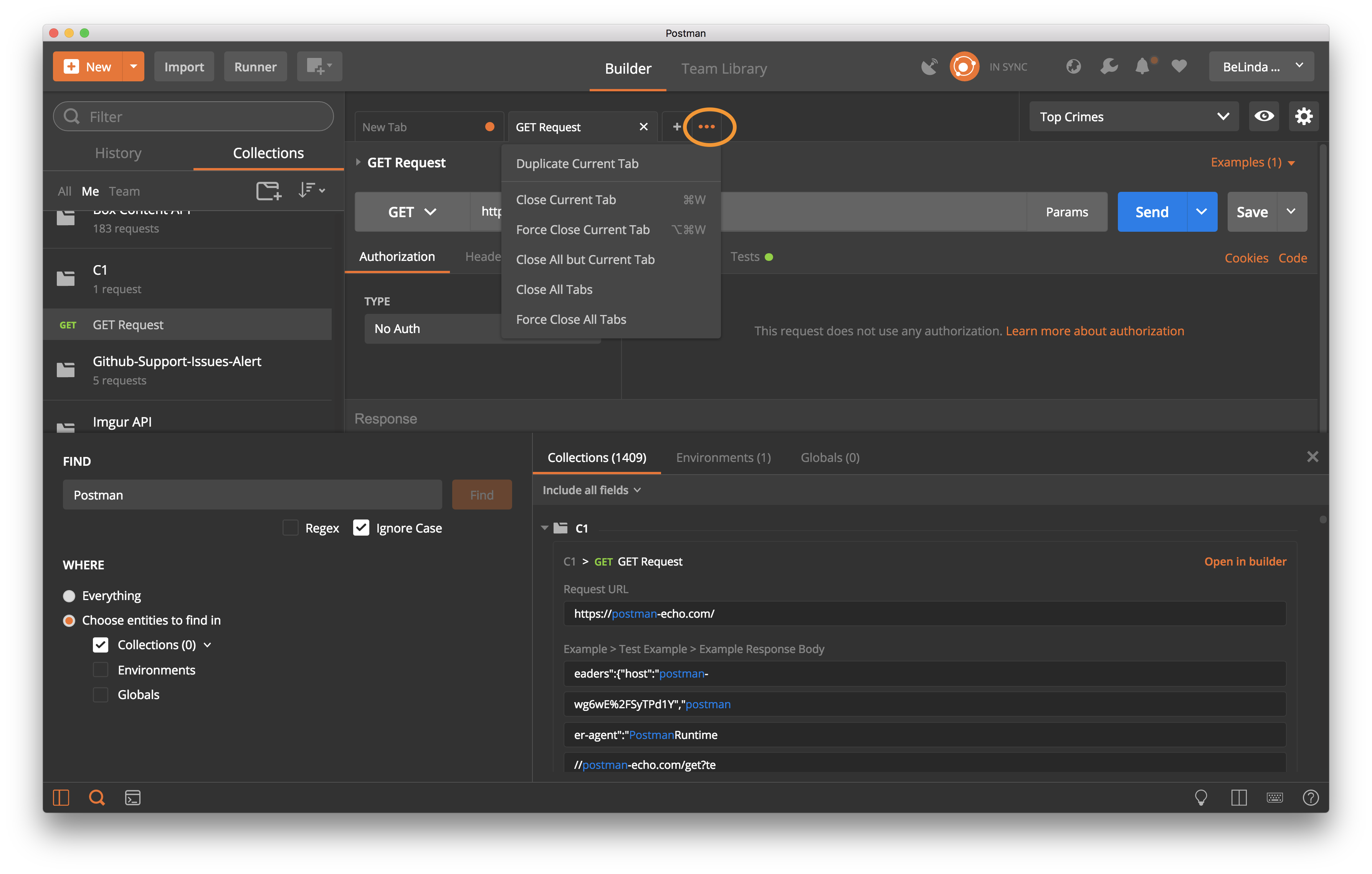This screenshot has height=874, width=1372.
Task: Open the Save button dropdown arrow
Action: [1292, 212]
